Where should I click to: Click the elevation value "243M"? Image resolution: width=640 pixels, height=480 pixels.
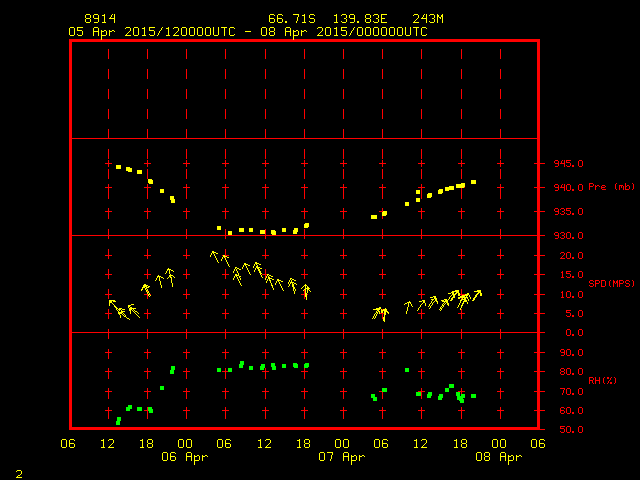[x=428, y=19]
